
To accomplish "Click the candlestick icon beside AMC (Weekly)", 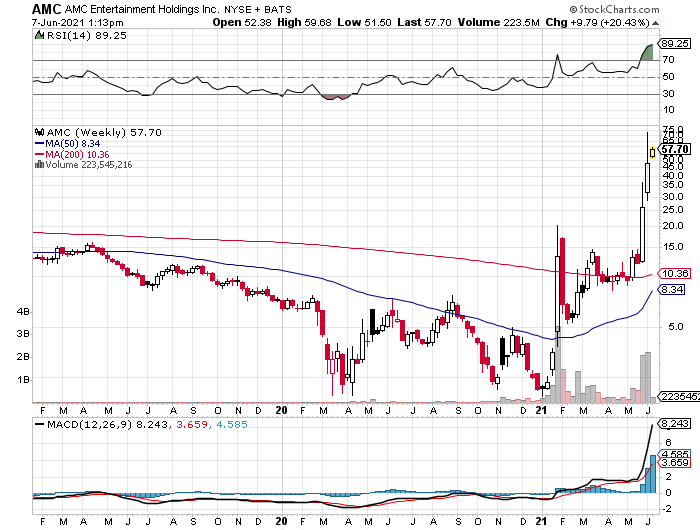I will (39, 132).
